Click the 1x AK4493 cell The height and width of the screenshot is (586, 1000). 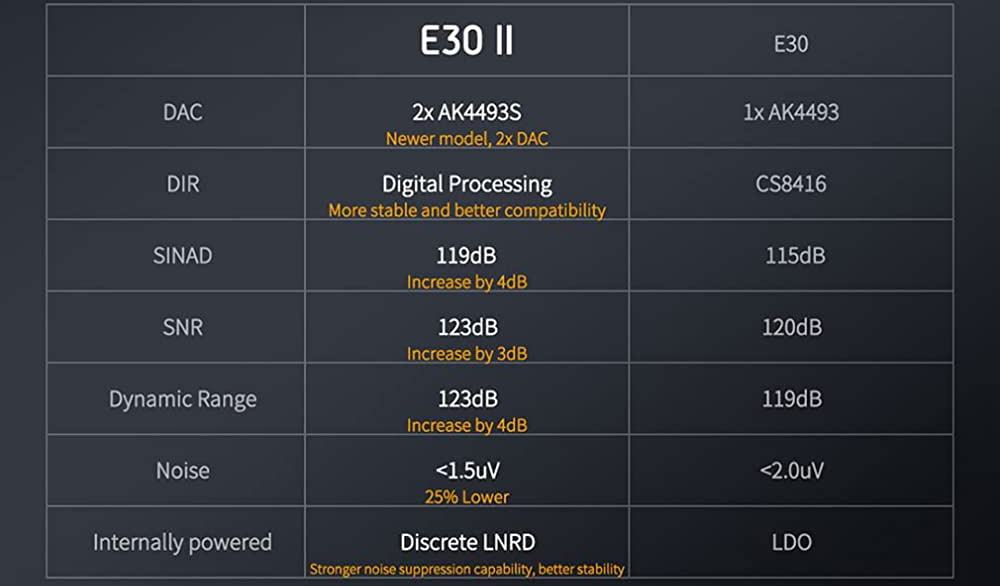[791, 112]
